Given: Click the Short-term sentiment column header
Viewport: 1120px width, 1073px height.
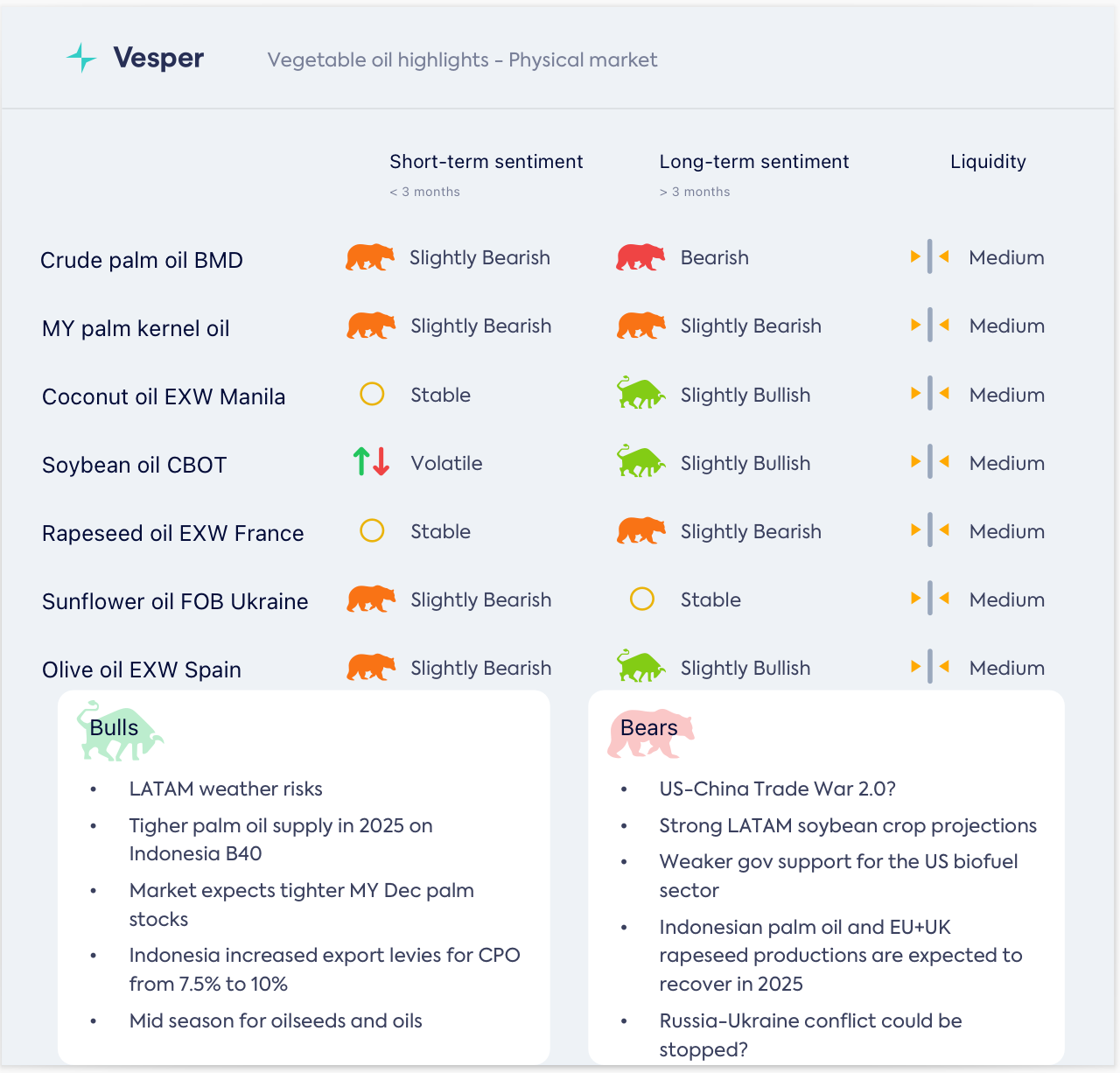Looking at the screenshot, I should (x=486, y=162).
